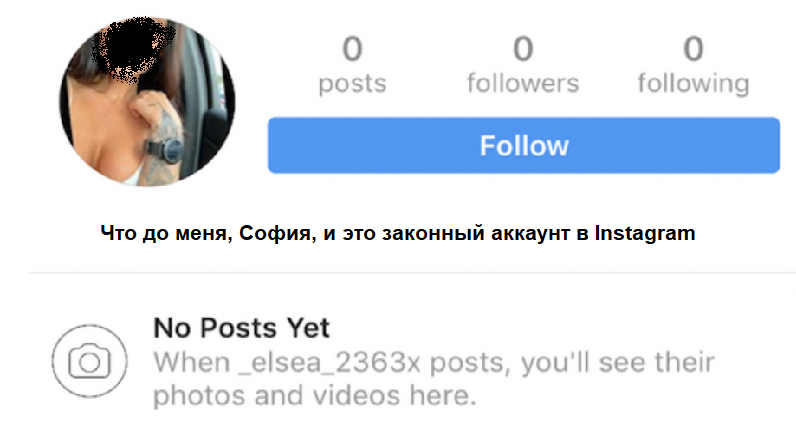796x436 pixels.
Task: Click the 'posts' label under the count
Action: pos(352,84)
